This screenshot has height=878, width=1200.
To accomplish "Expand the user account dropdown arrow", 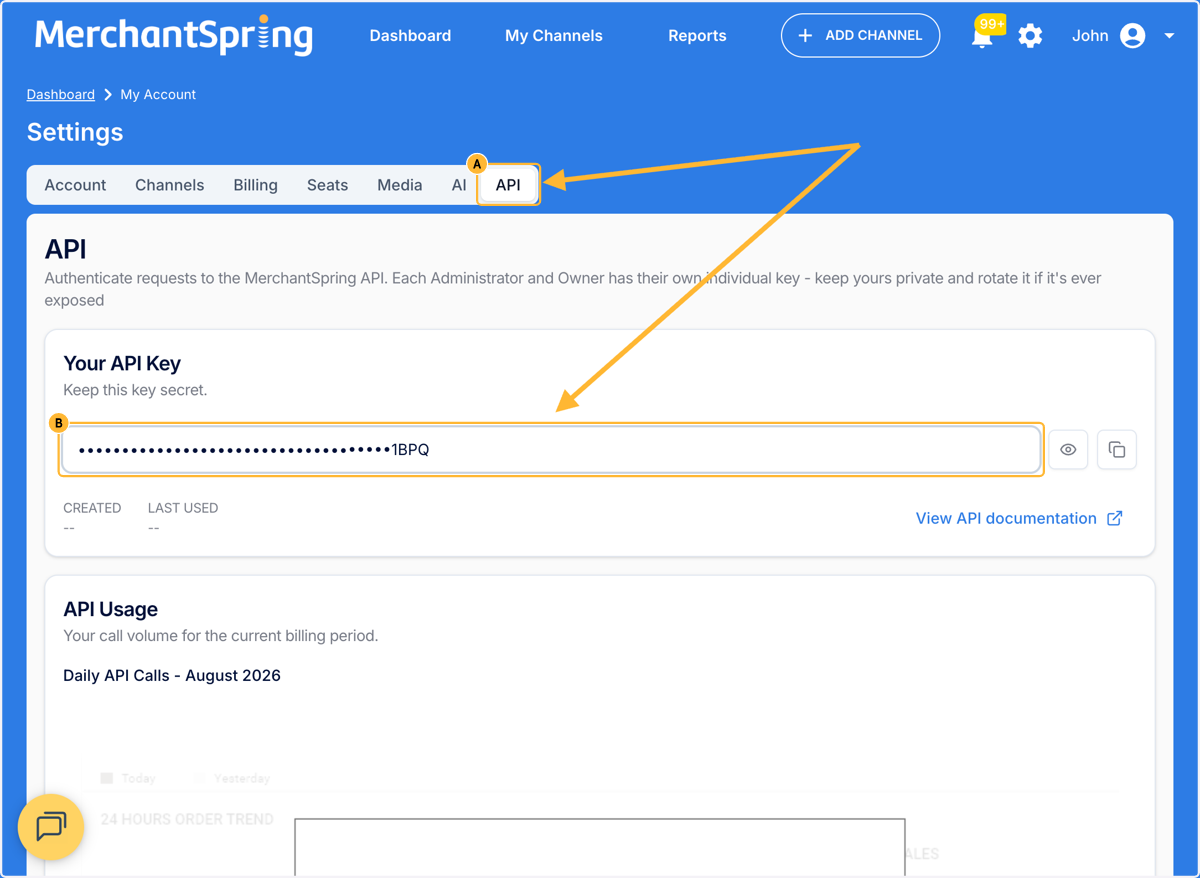I will coord(1169,36).
